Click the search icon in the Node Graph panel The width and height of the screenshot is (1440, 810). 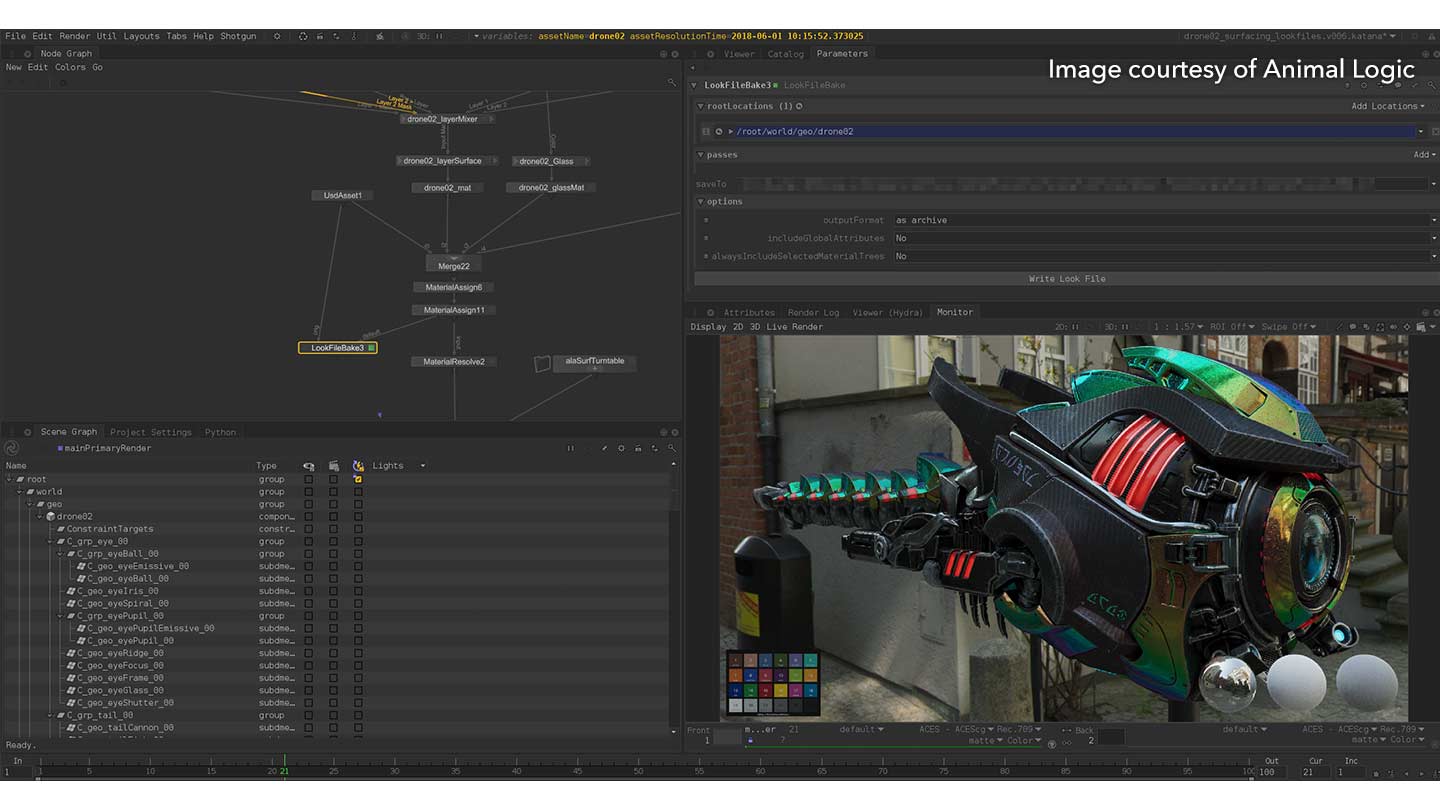671,82
